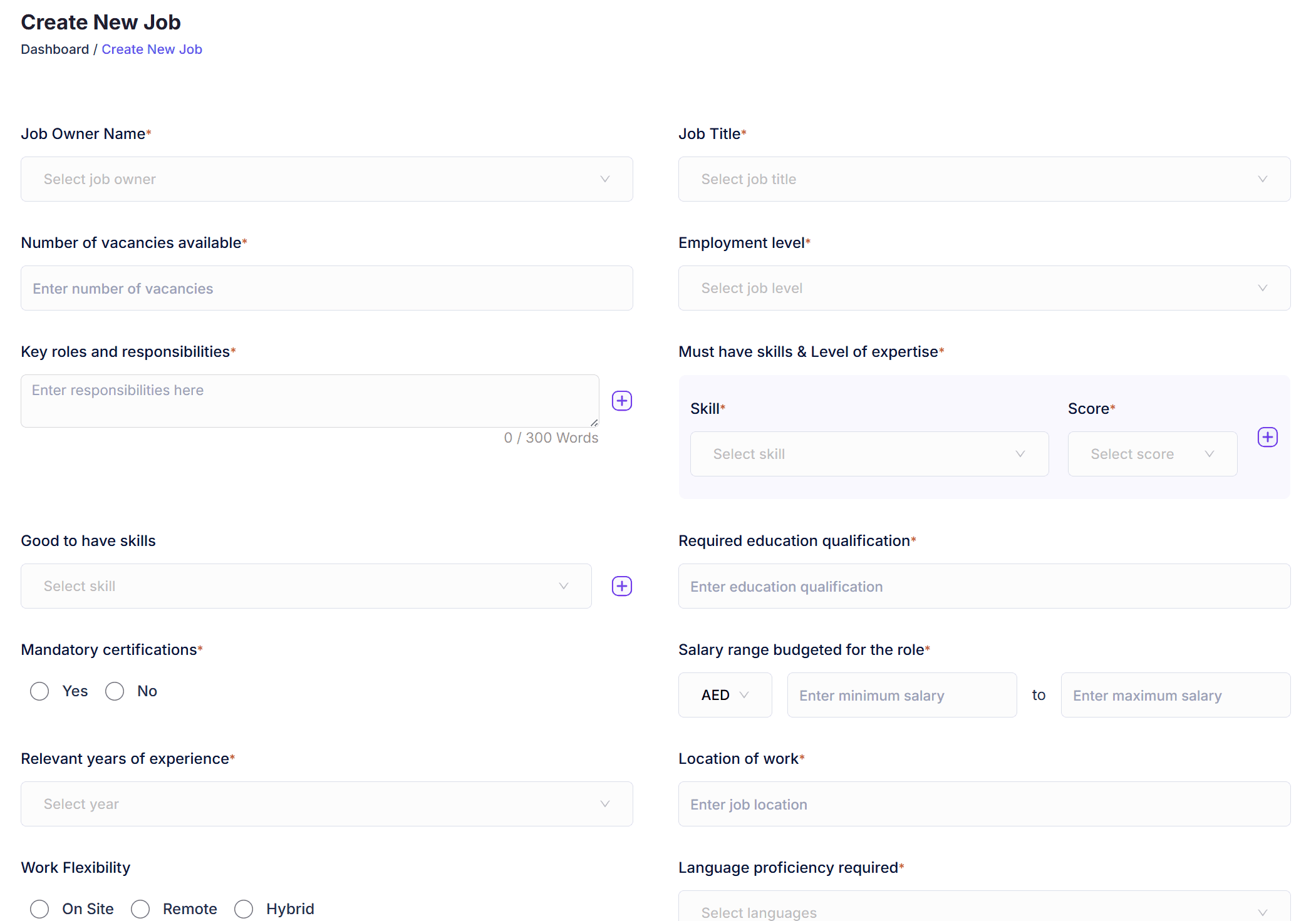1316x921 pixels.
Task: Click the minimum salary input field
Action: point(901,696)
